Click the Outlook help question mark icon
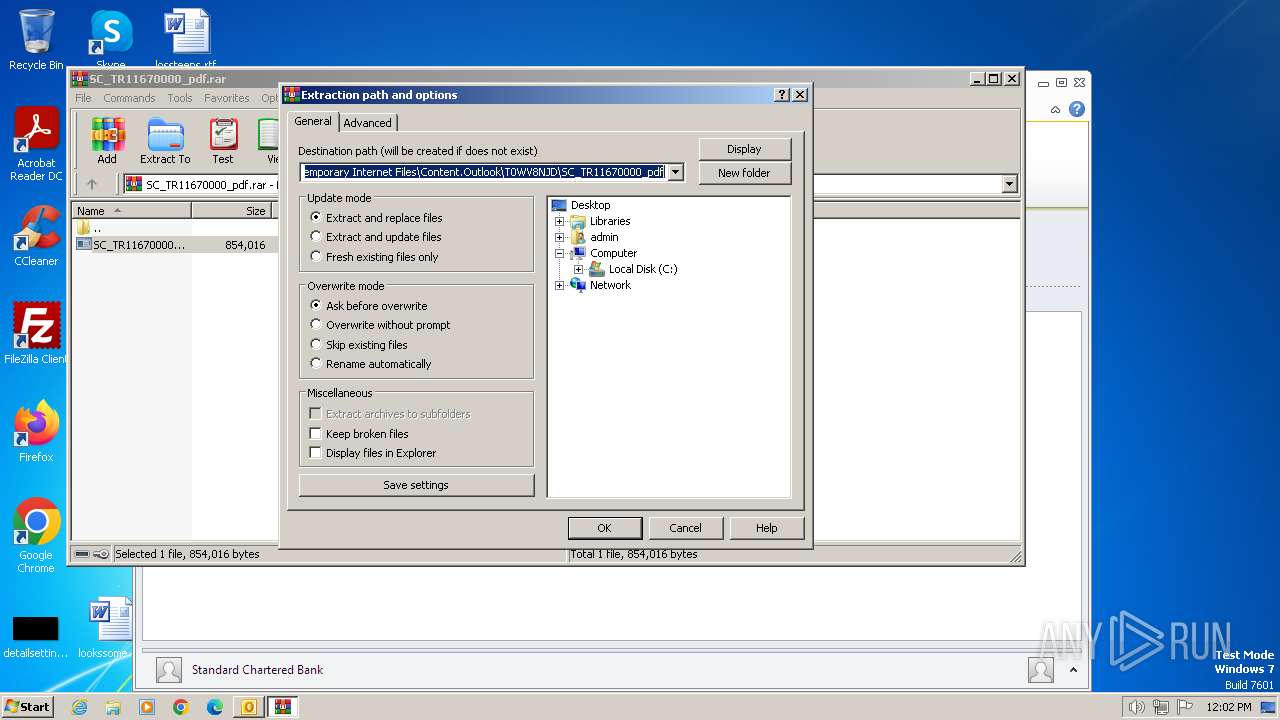The height and width of the screenshot is (720, 1280). (x=1077, y=109)
